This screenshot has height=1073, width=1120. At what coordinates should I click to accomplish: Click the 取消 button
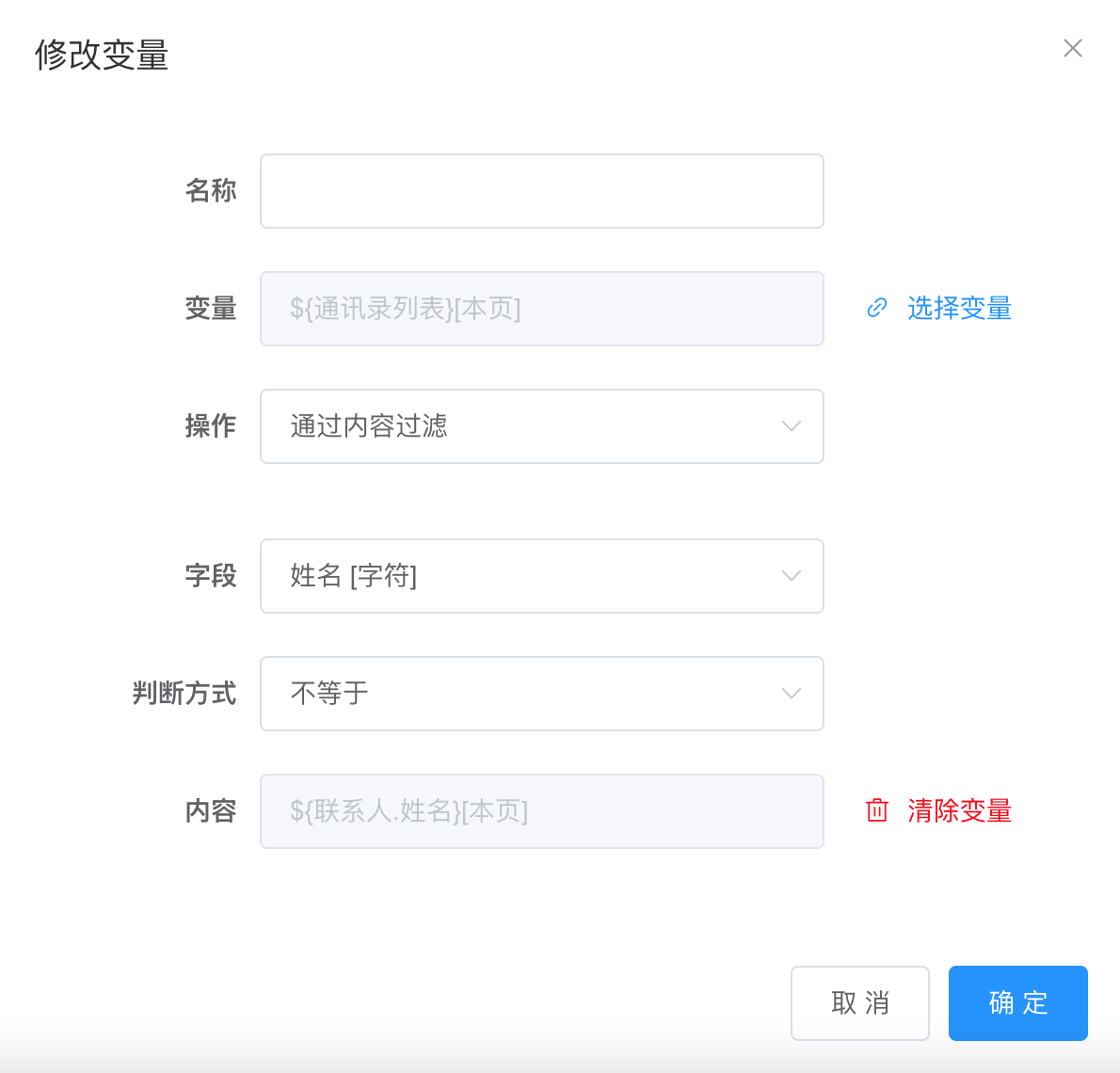pos(860,1003)
